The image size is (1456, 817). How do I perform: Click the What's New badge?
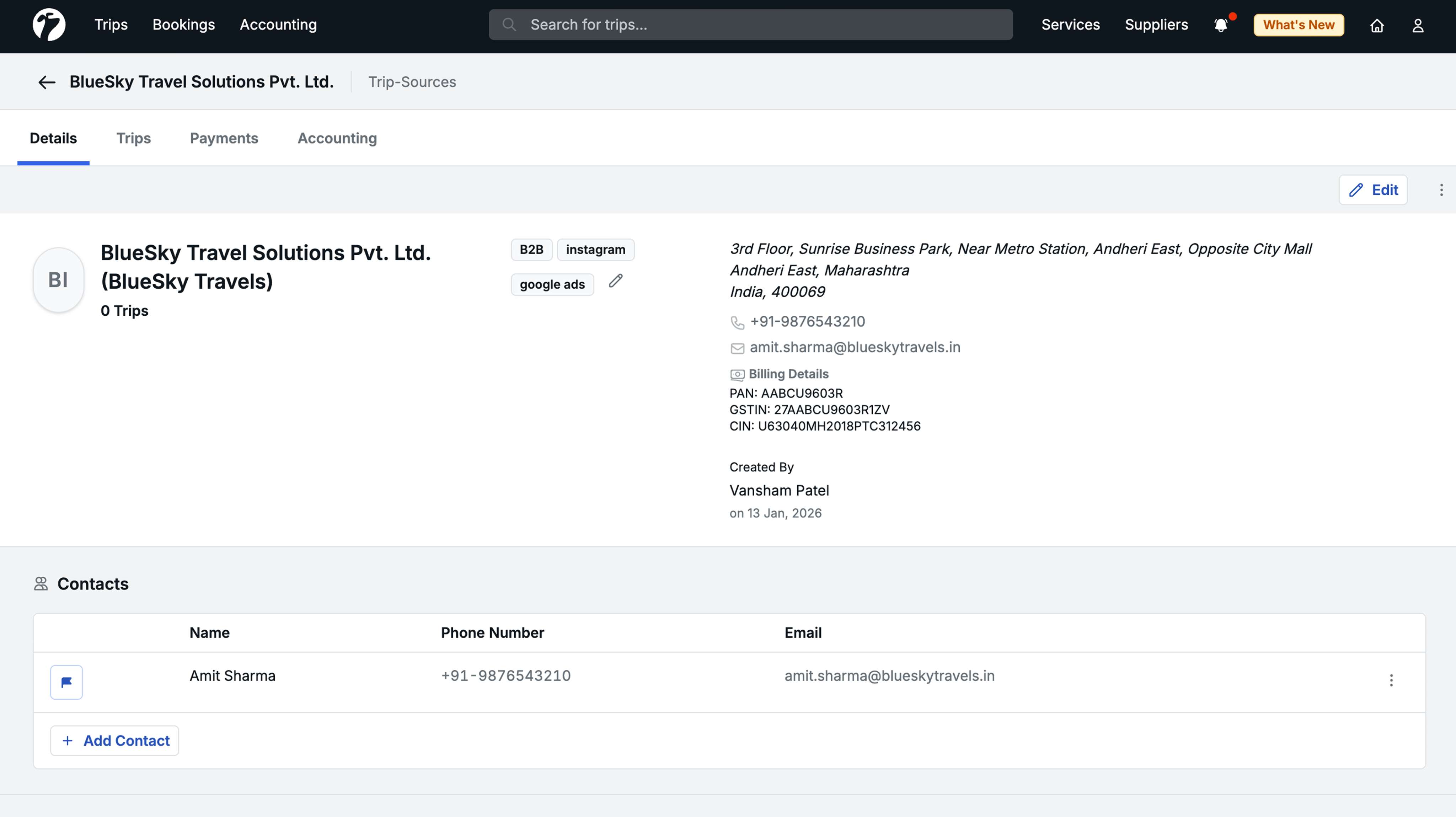tap(1298, 25)
